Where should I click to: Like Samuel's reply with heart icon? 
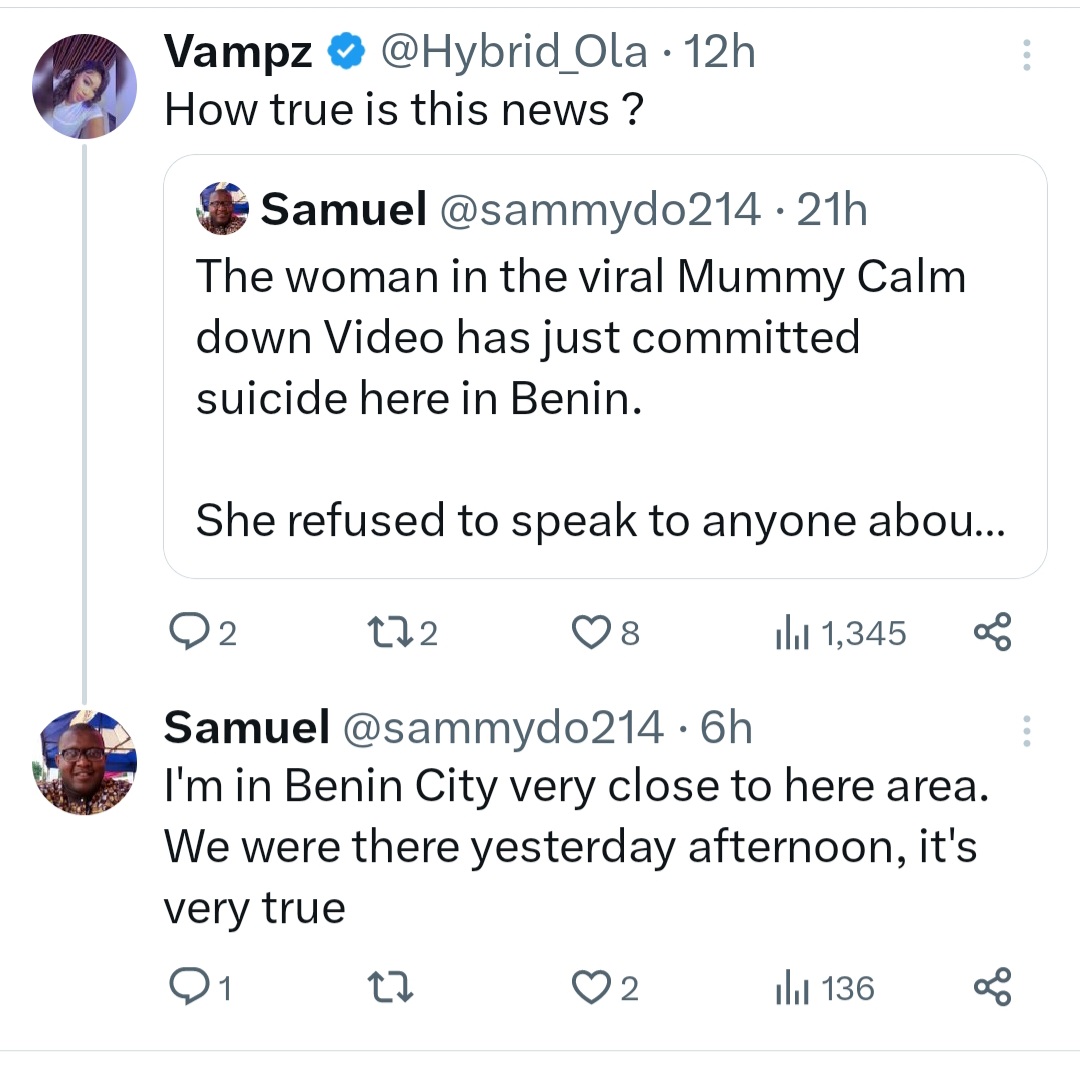click(x=589, y=988)
